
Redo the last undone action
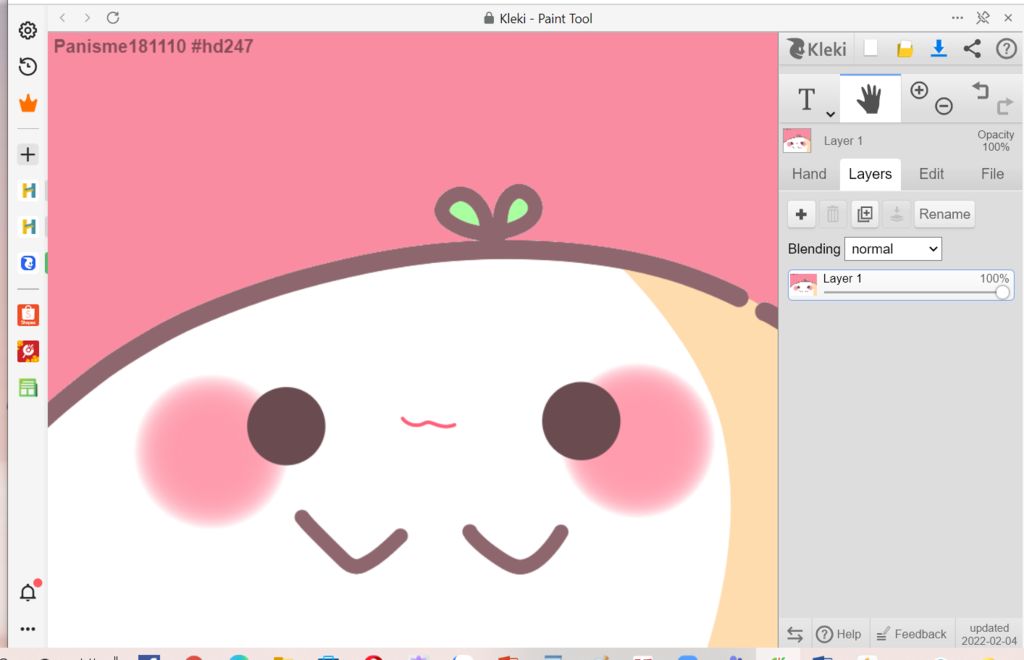[x=1004, y=106]
